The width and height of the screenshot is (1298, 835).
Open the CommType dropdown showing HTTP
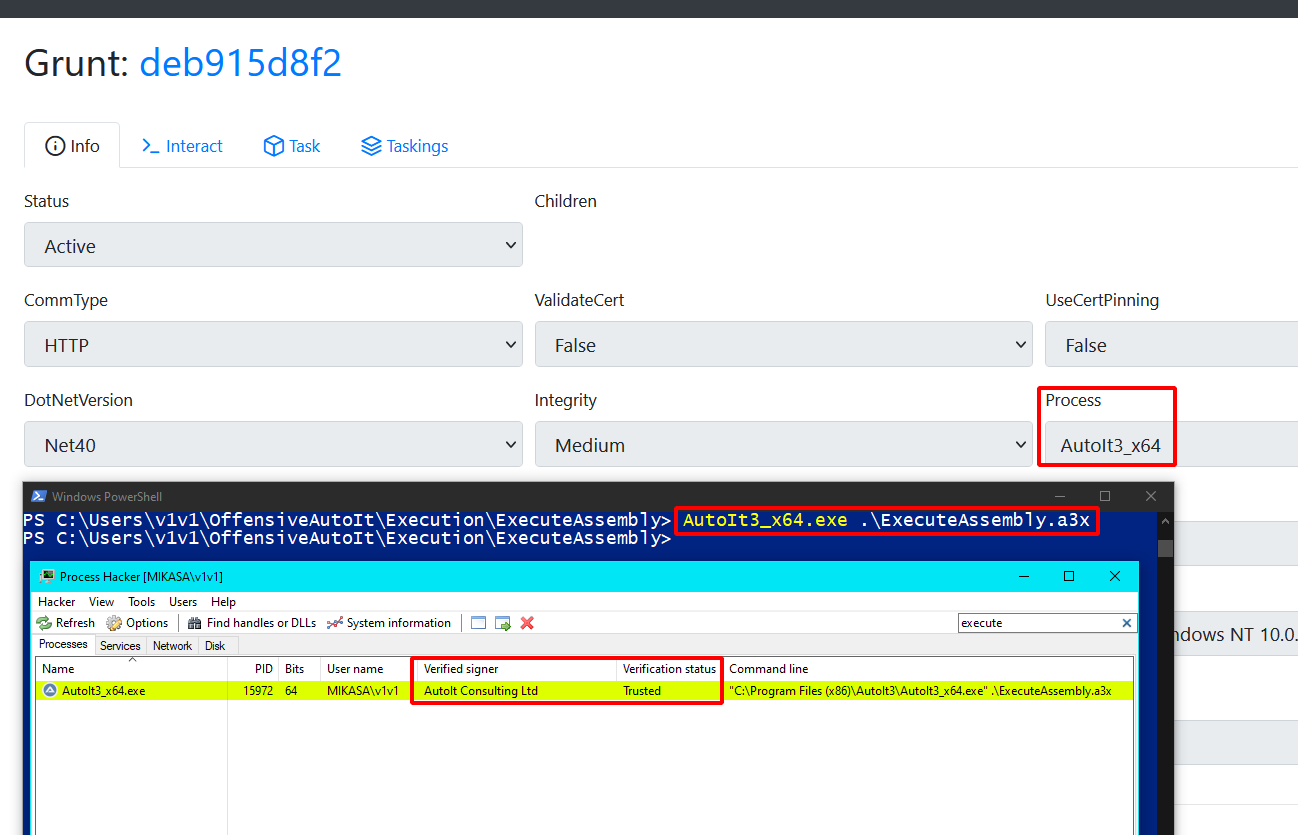click(273, 345)
